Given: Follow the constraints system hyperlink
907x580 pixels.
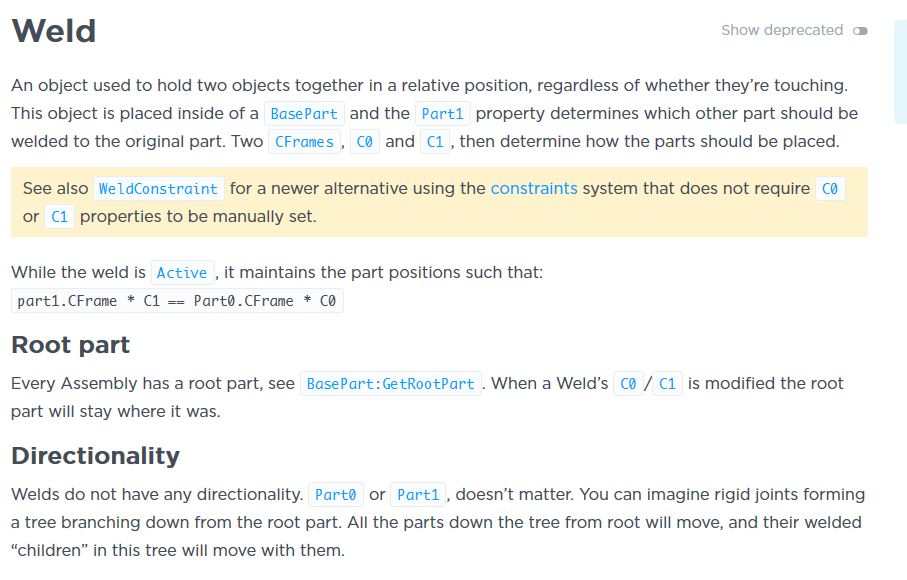Looking at the screenshot, I should pyautogui.click(x=534, y=188).
